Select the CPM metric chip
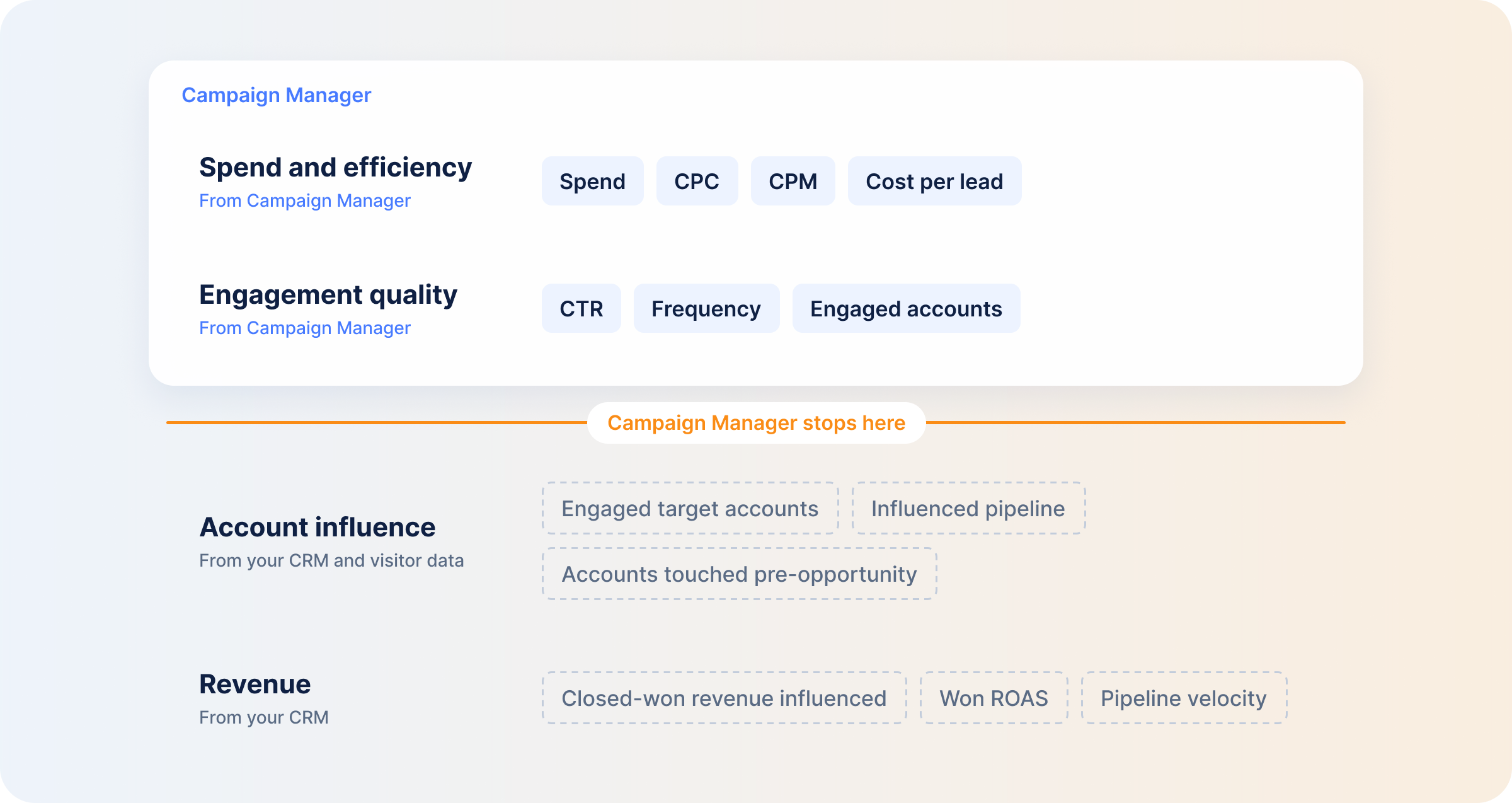The width and height of the screenshot is (1512, 803). tap(793, 181)
